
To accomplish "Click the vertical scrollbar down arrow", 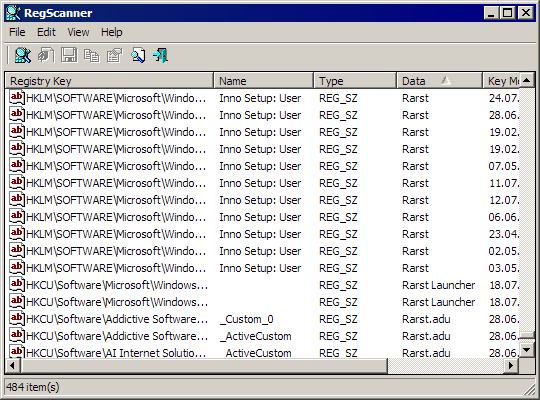I will click(526, 350).
